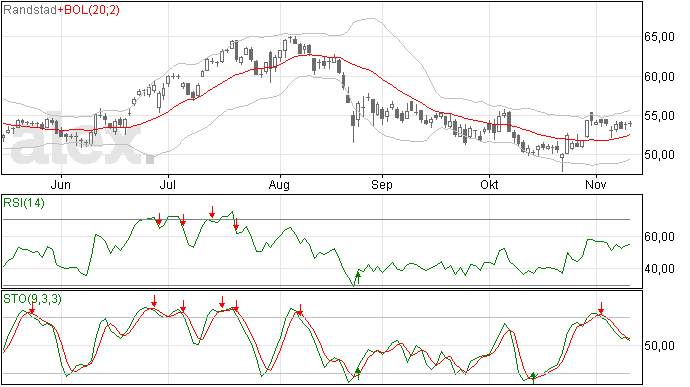
Task: Click the 55,00 price axis value
Action: [x=659, y=116]
